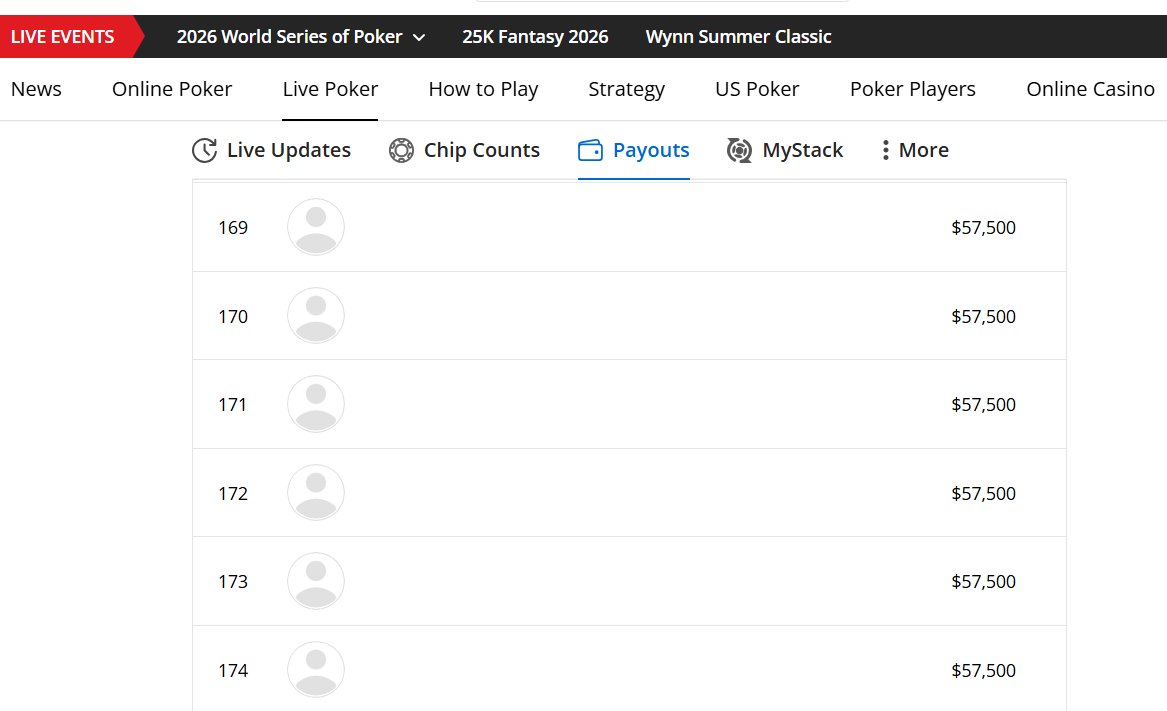
Task: Click the avatar placeholder in row 173
Action: coord(316,581)
